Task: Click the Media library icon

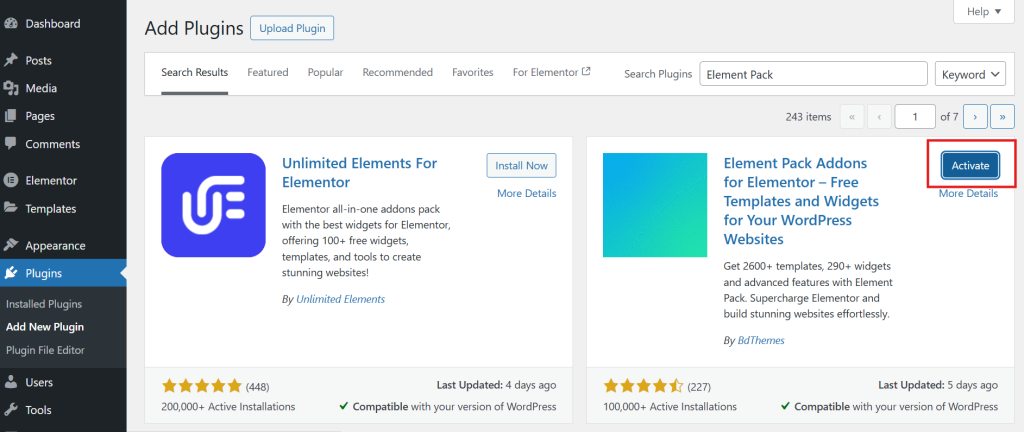Action: (x=11, y=88)
